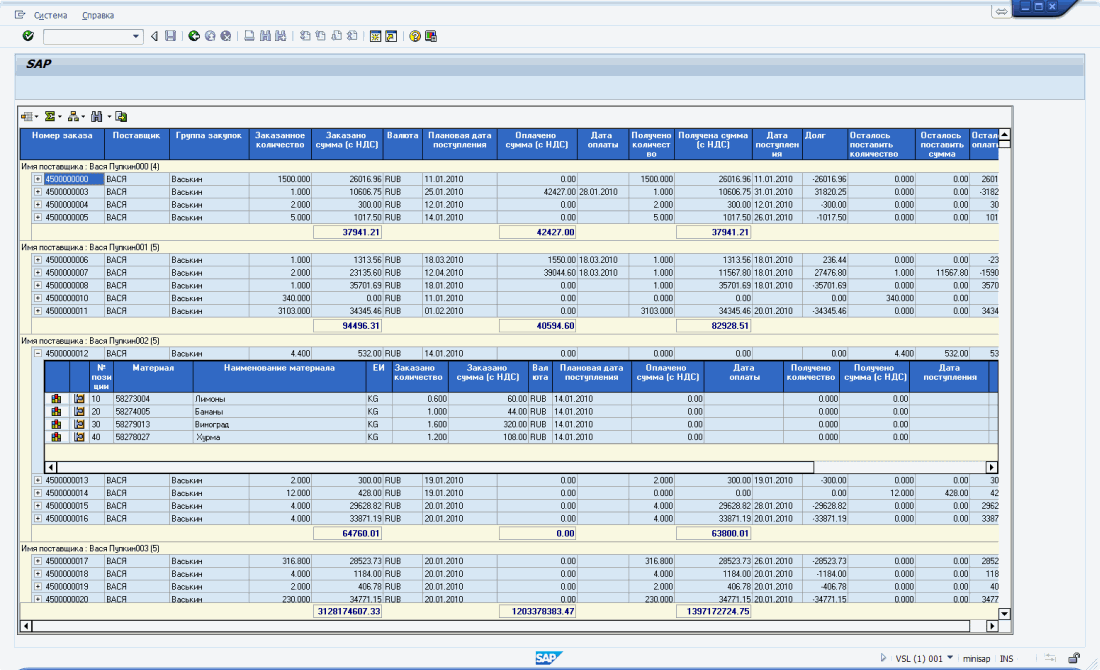Open the window menu icon left of Система
1100x670 pixels.
pyautogui.click(x=20, y=15)
